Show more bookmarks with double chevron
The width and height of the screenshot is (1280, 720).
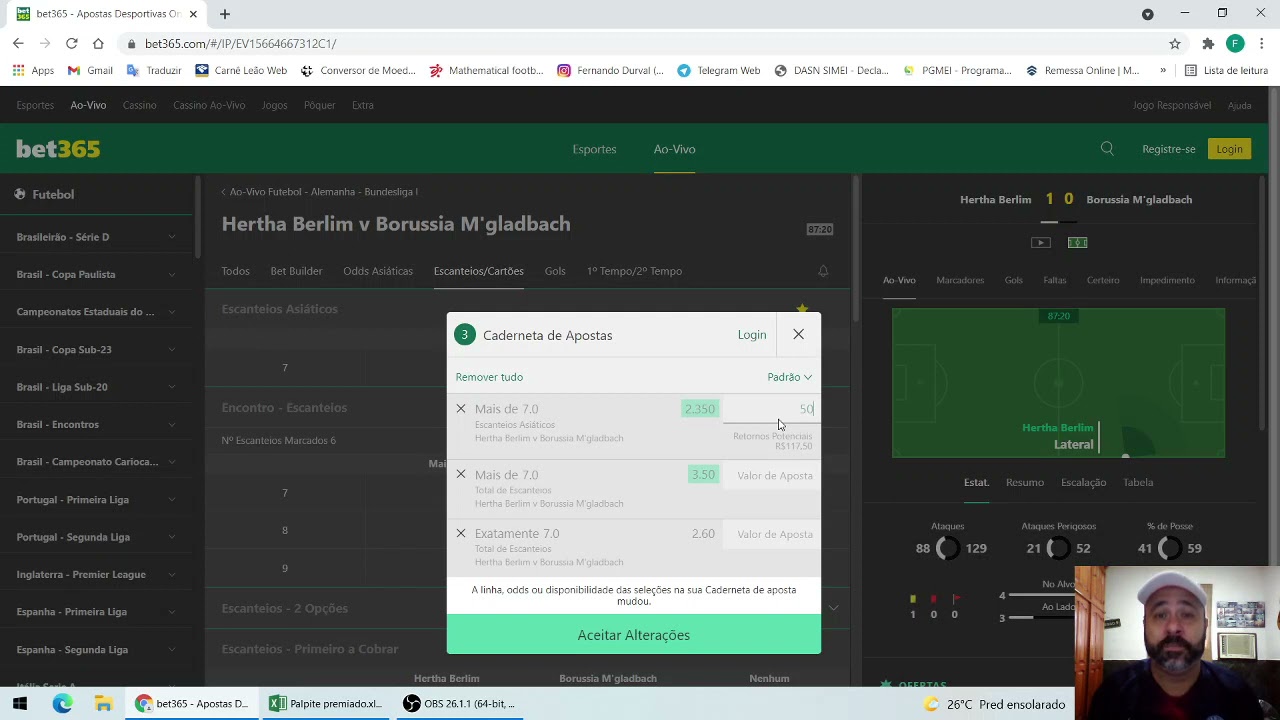[x=1162, y=70]
